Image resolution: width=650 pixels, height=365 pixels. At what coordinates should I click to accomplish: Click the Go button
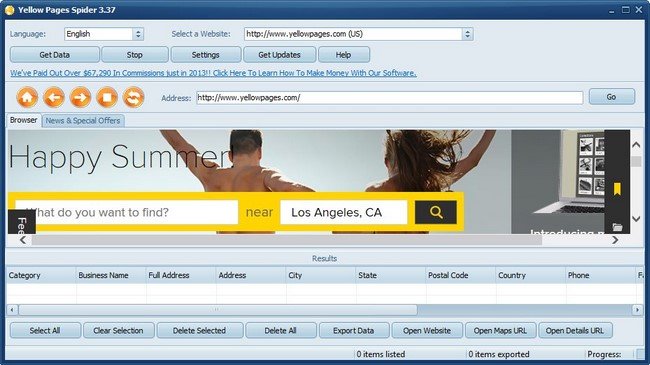tap(611, 97)
